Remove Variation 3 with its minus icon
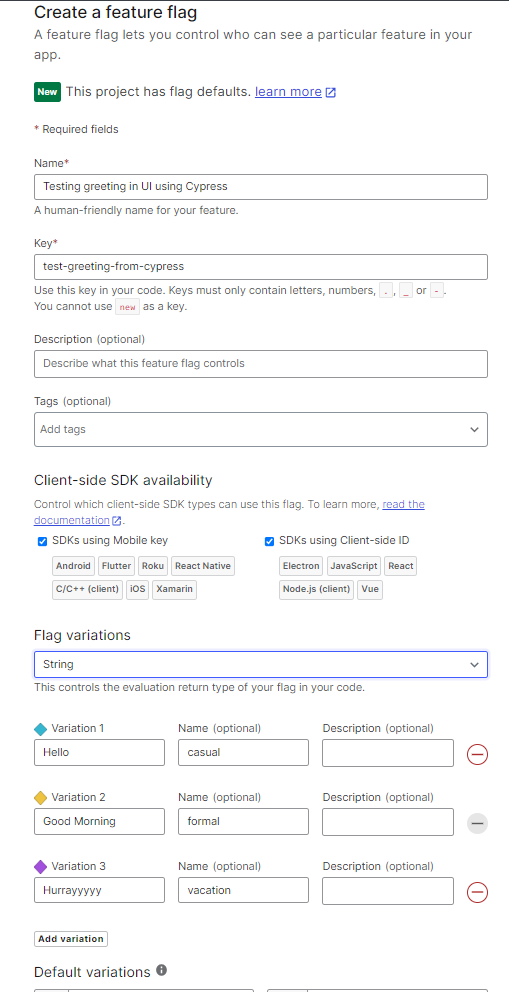The height and width of the screenshot is (992, 509). click(x=477, y=892)
